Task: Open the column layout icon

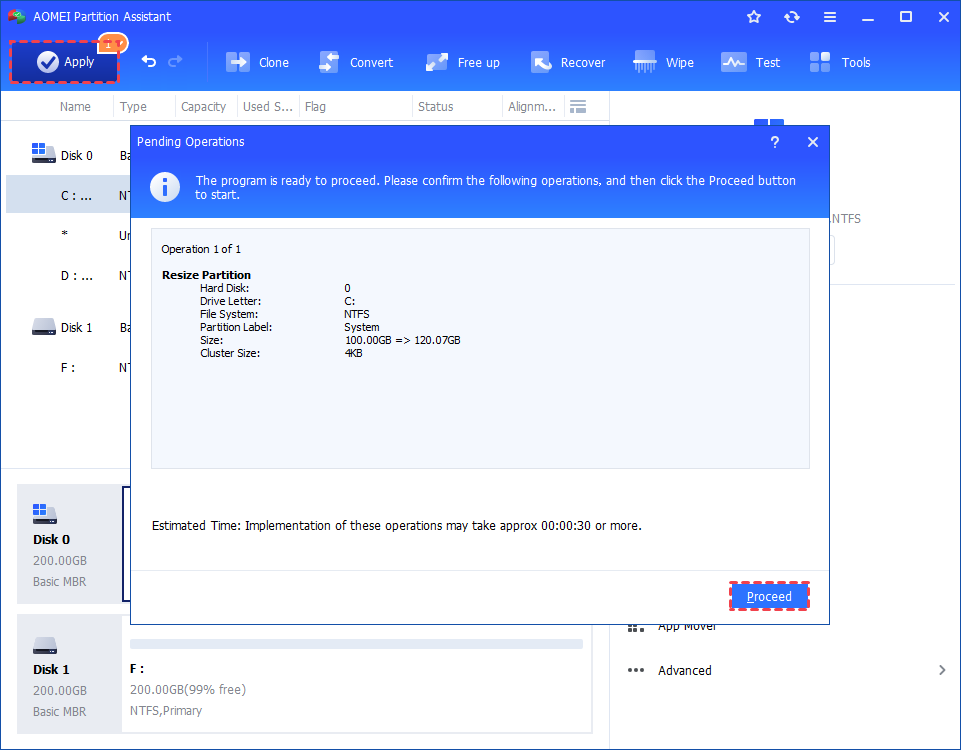Action: point(578,107)
